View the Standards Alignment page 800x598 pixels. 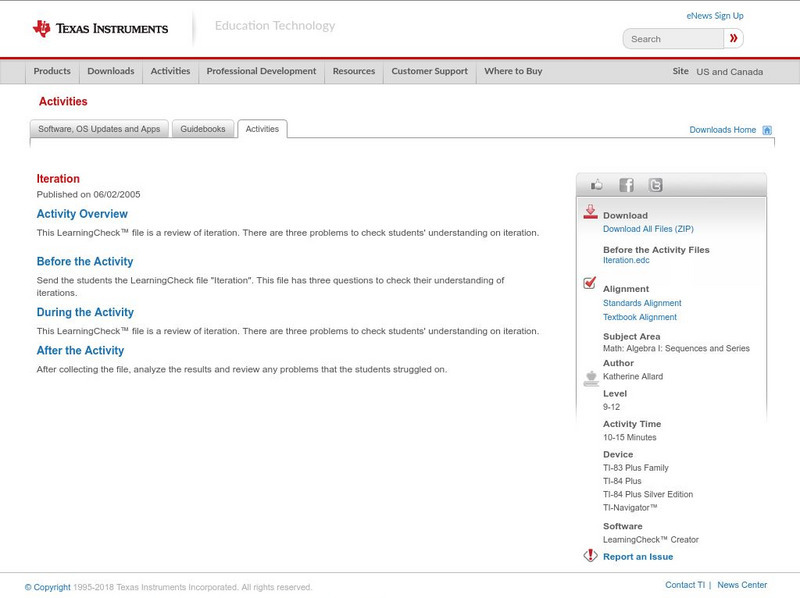[x=642, y=302]
